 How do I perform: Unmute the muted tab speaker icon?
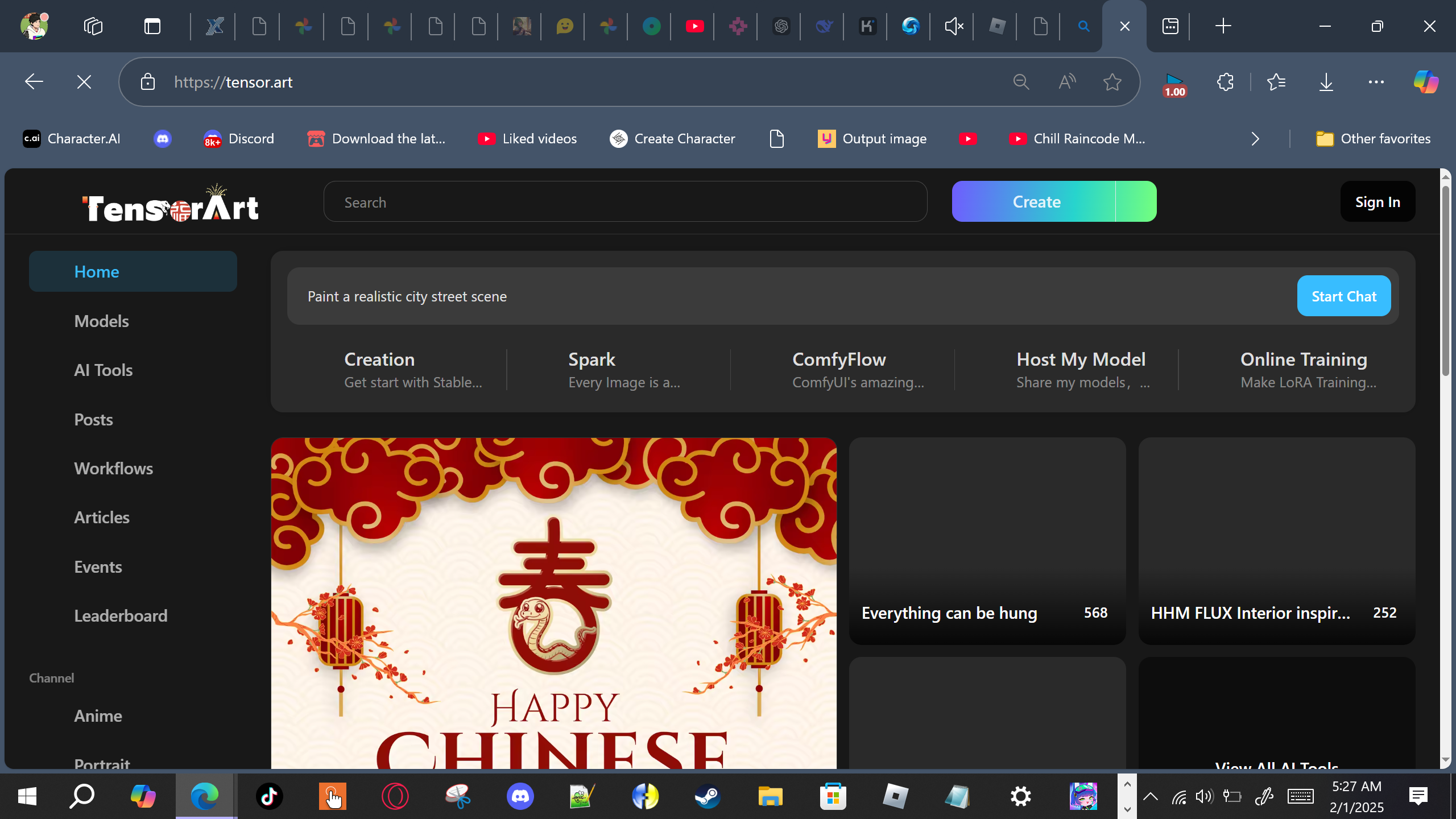click(x=954, y=26)
